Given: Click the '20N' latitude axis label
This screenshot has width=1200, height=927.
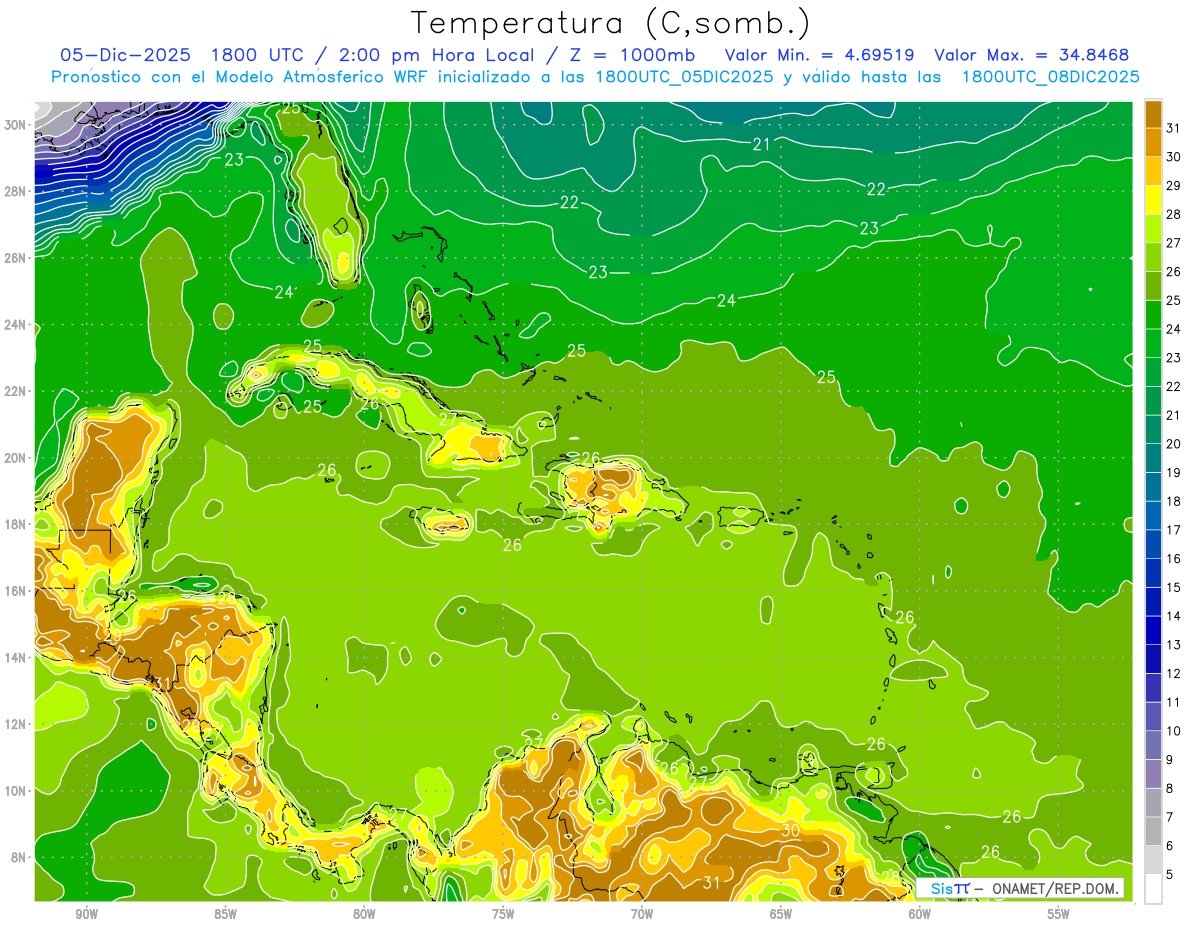Looking at the screenshot, I should pyautogui.click(x=16, y=457).
